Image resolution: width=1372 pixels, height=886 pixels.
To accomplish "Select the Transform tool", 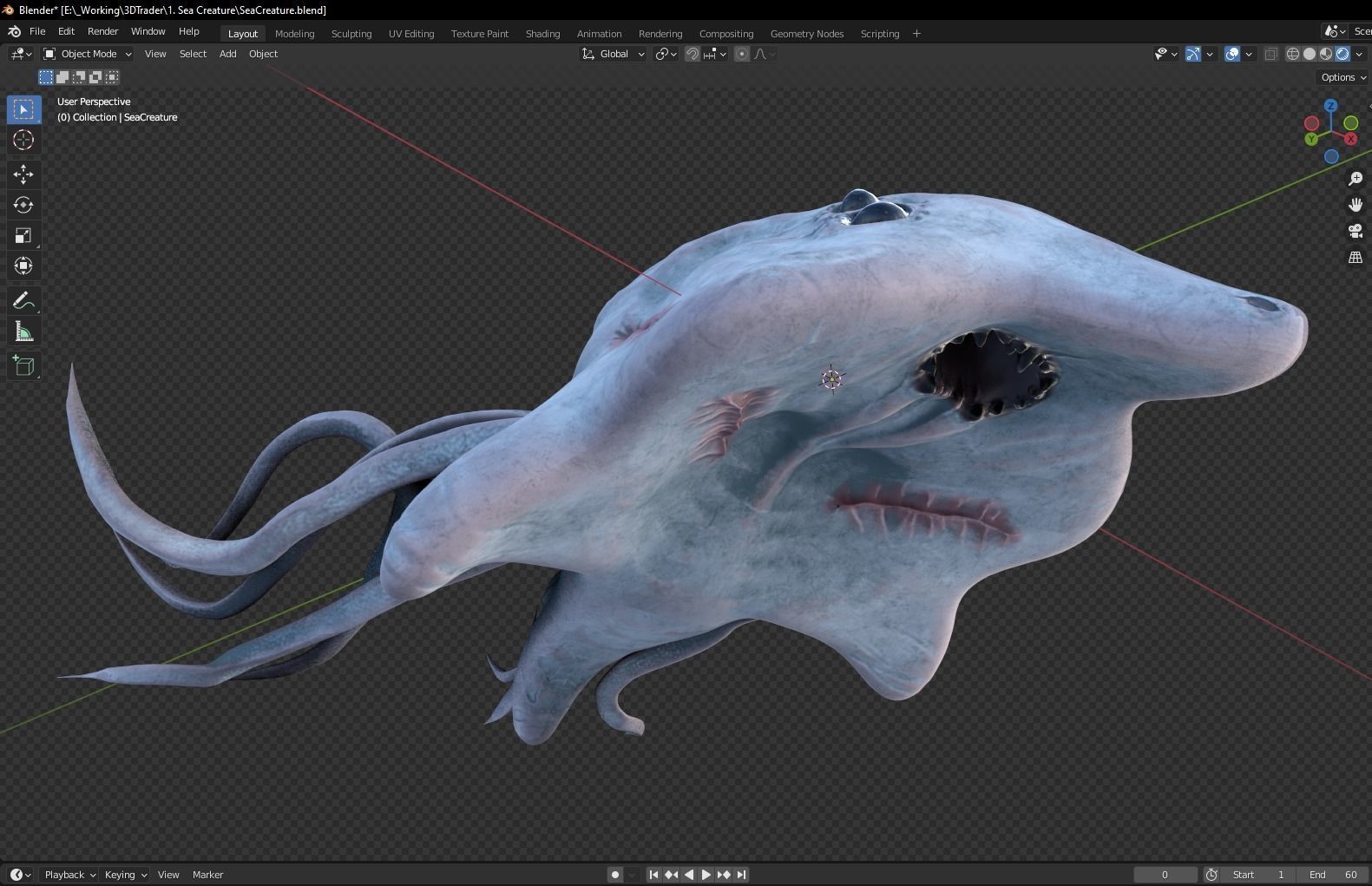I will click(23, 266).
